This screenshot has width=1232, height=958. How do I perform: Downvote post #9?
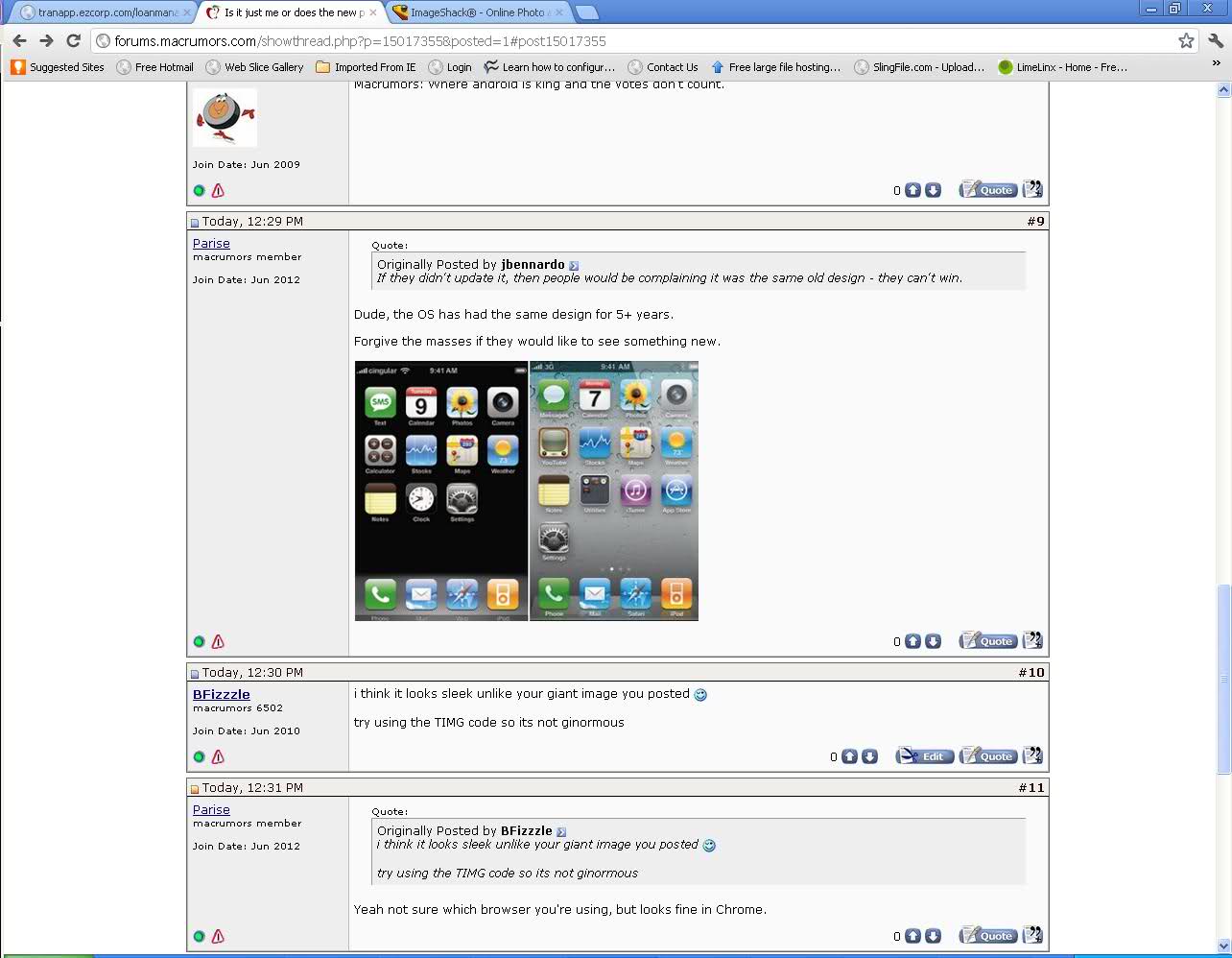pos(933,641)
